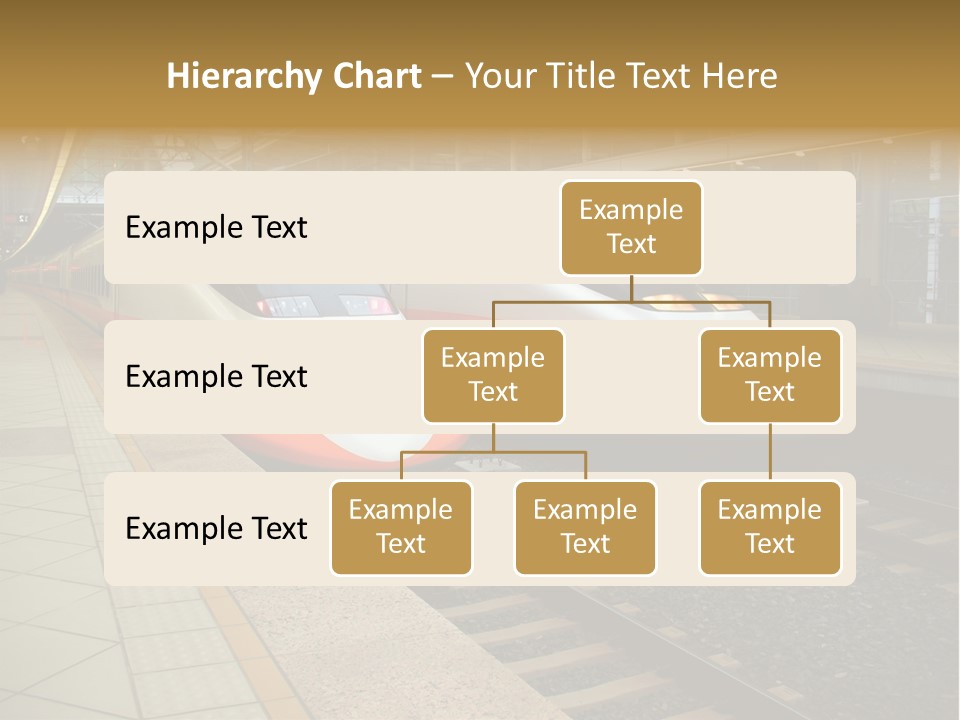Image resolution: width=960 pixels, height=720 pixels.
Task: Click the railway tracks at the bottom right
Action: pyautogui.click(x=800, y=650)
